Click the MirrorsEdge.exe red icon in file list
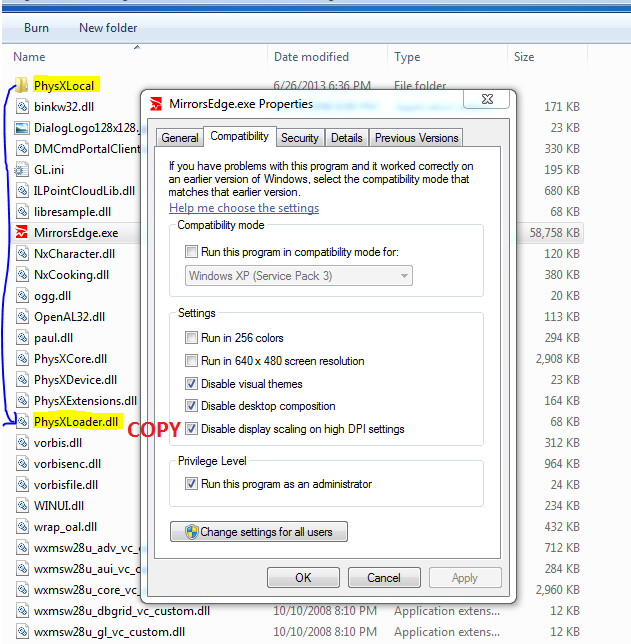This screenshot has width=631, height=644. [21, 232]
